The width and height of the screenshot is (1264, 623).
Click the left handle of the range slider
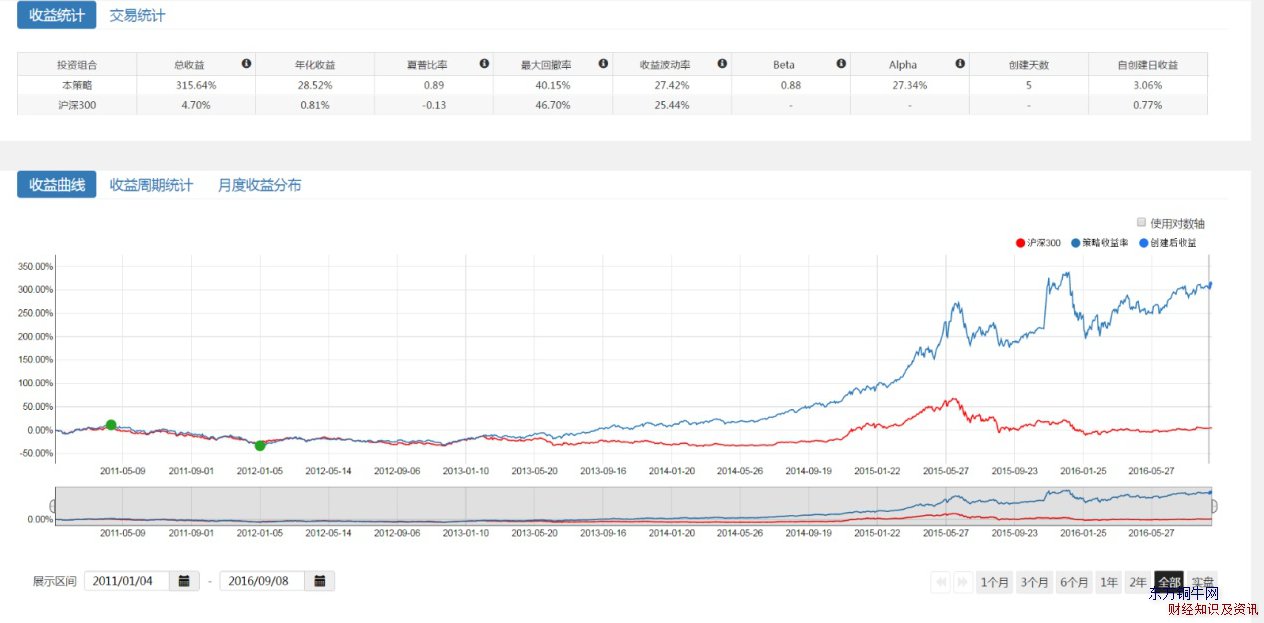(x=54, y=506)
